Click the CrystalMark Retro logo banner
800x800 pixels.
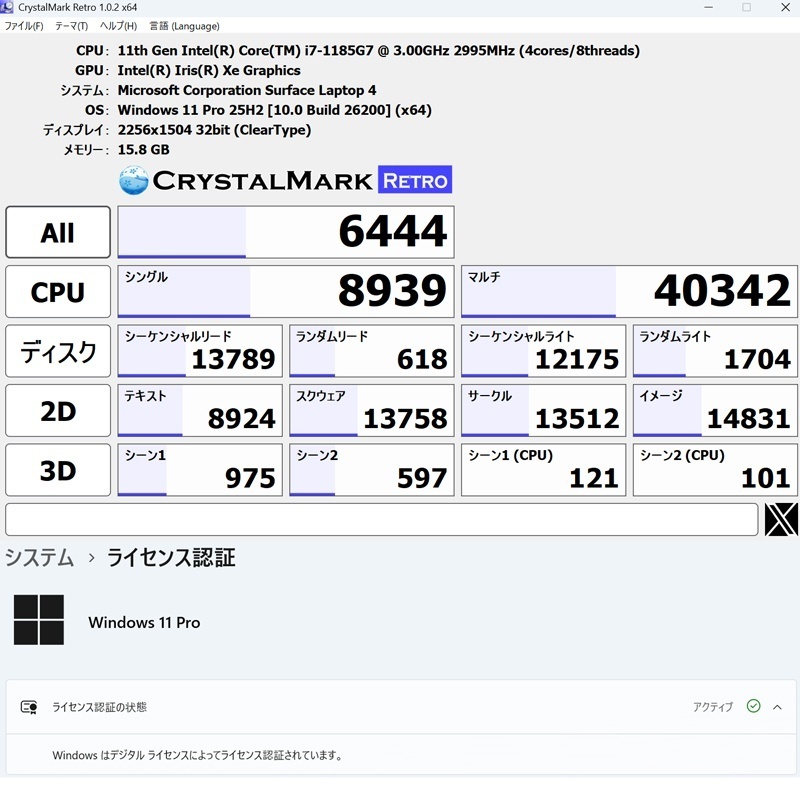pos(285,180)
